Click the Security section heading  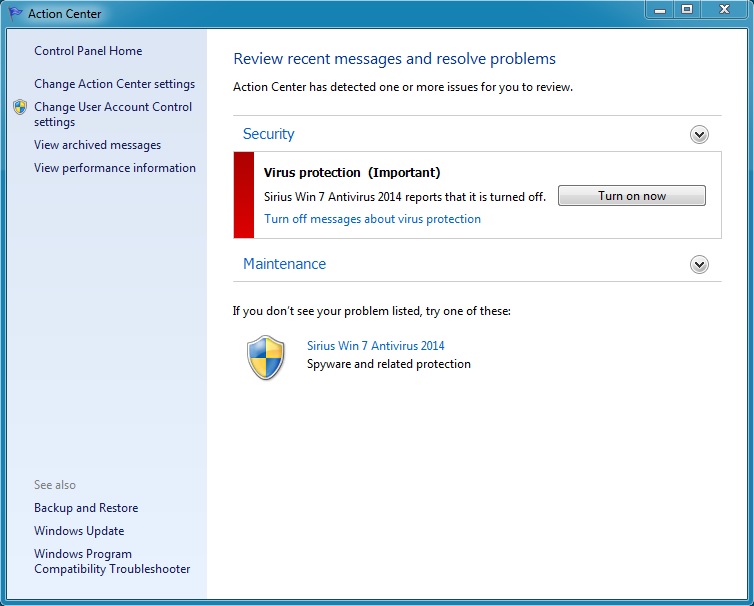pyautogui.click(x=268, y=134)
